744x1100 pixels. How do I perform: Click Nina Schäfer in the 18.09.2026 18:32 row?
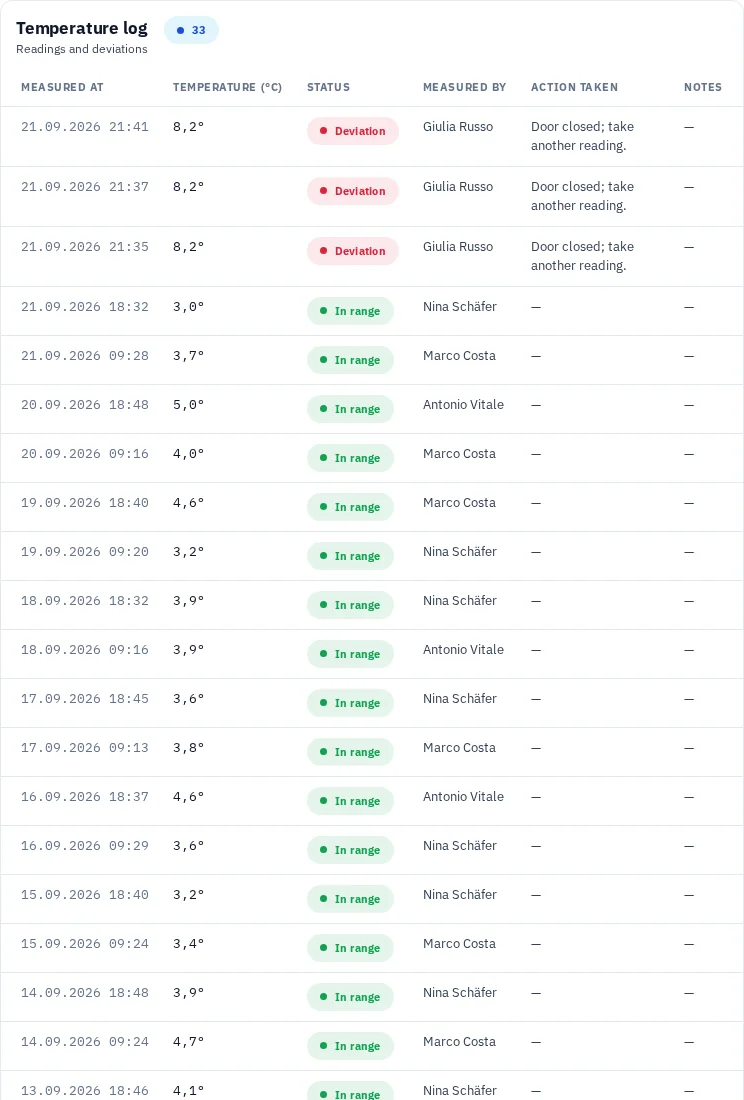pyautogui.click(x=460, y=601)
